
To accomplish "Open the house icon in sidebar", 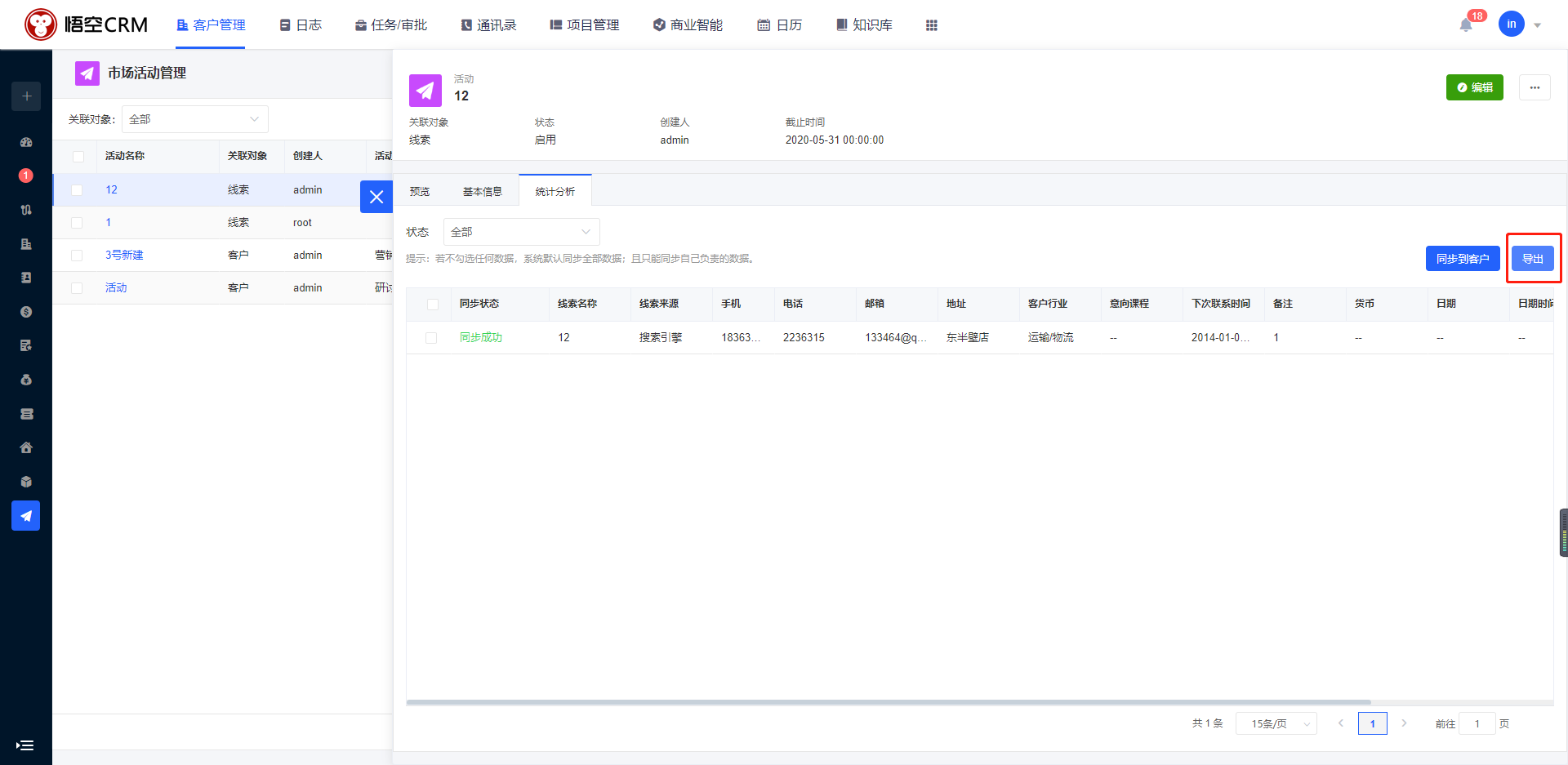I will click(26, 447).
